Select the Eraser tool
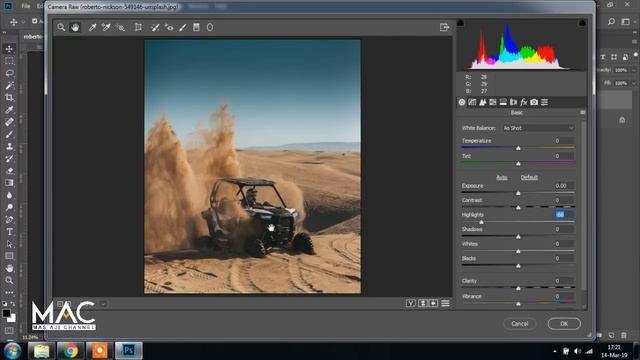This screenshot has width=640, height=360. tap(9, 171)
